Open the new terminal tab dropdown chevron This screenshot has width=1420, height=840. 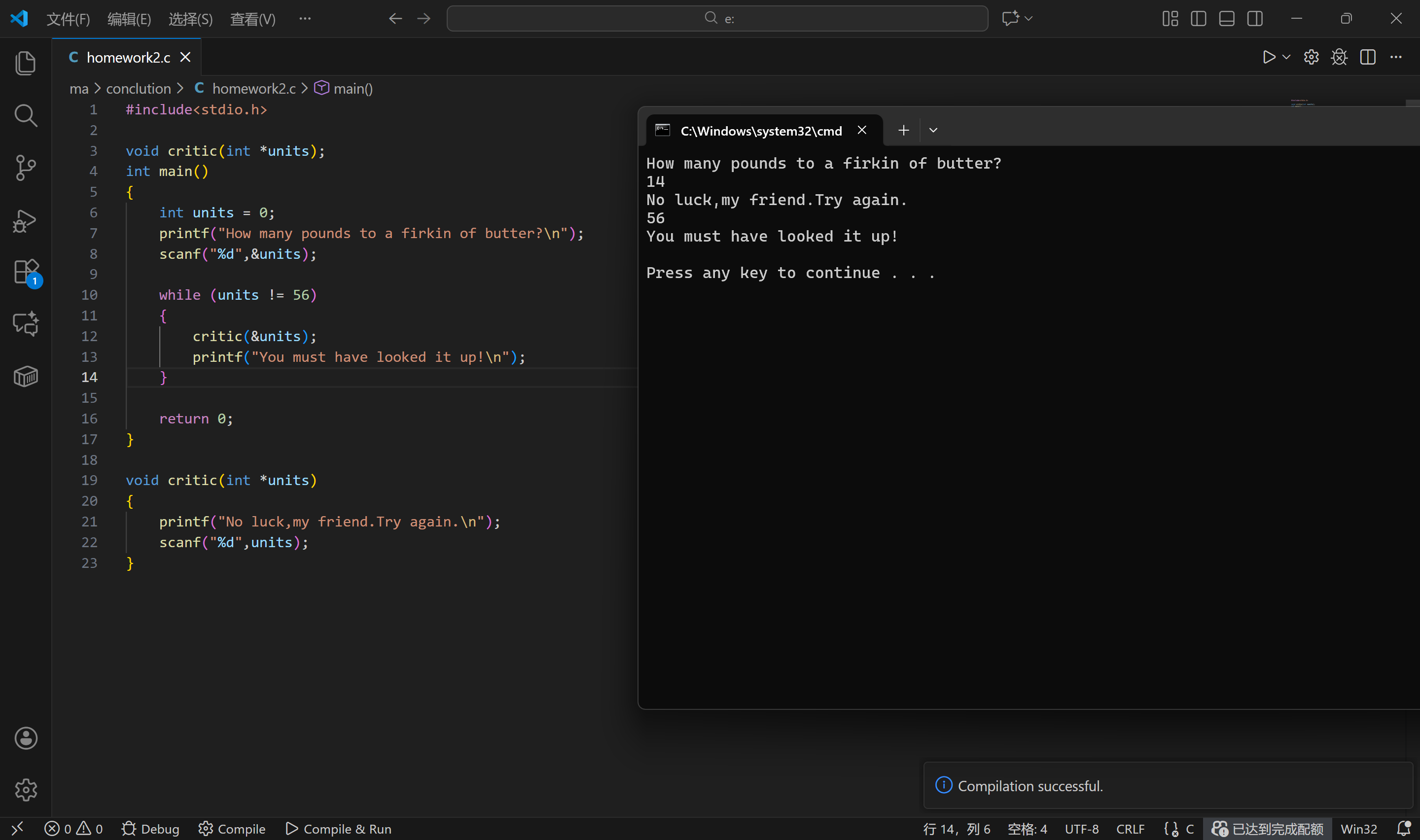coord(933,131)
